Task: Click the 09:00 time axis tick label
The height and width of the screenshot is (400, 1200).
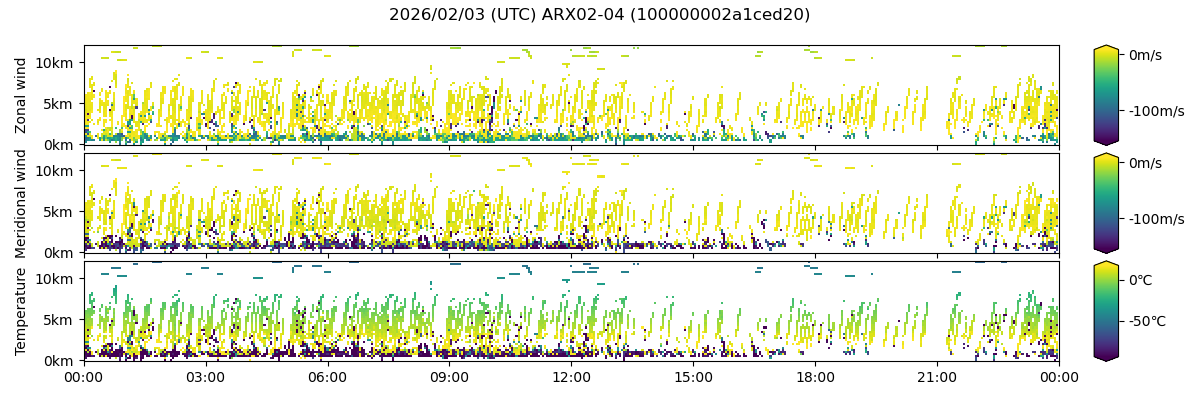Action: pos(449,377)
